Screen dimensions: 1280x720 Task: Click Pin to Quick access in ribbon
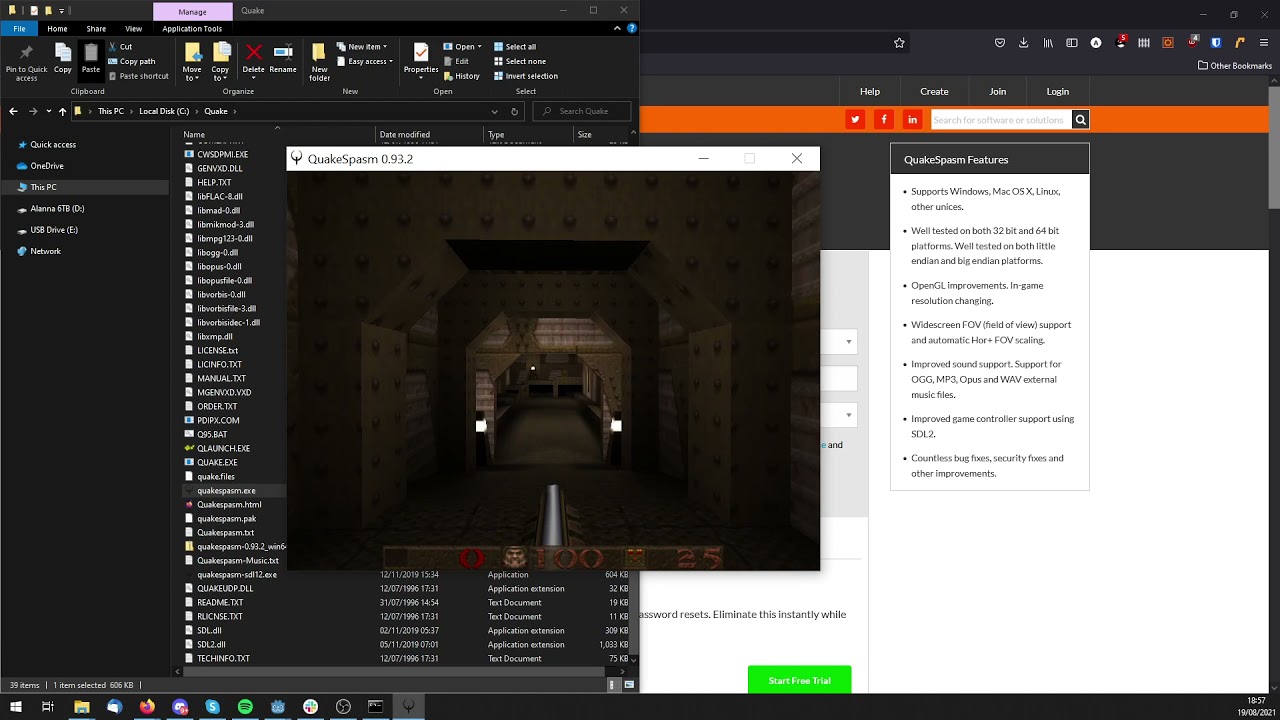[26, 62]
